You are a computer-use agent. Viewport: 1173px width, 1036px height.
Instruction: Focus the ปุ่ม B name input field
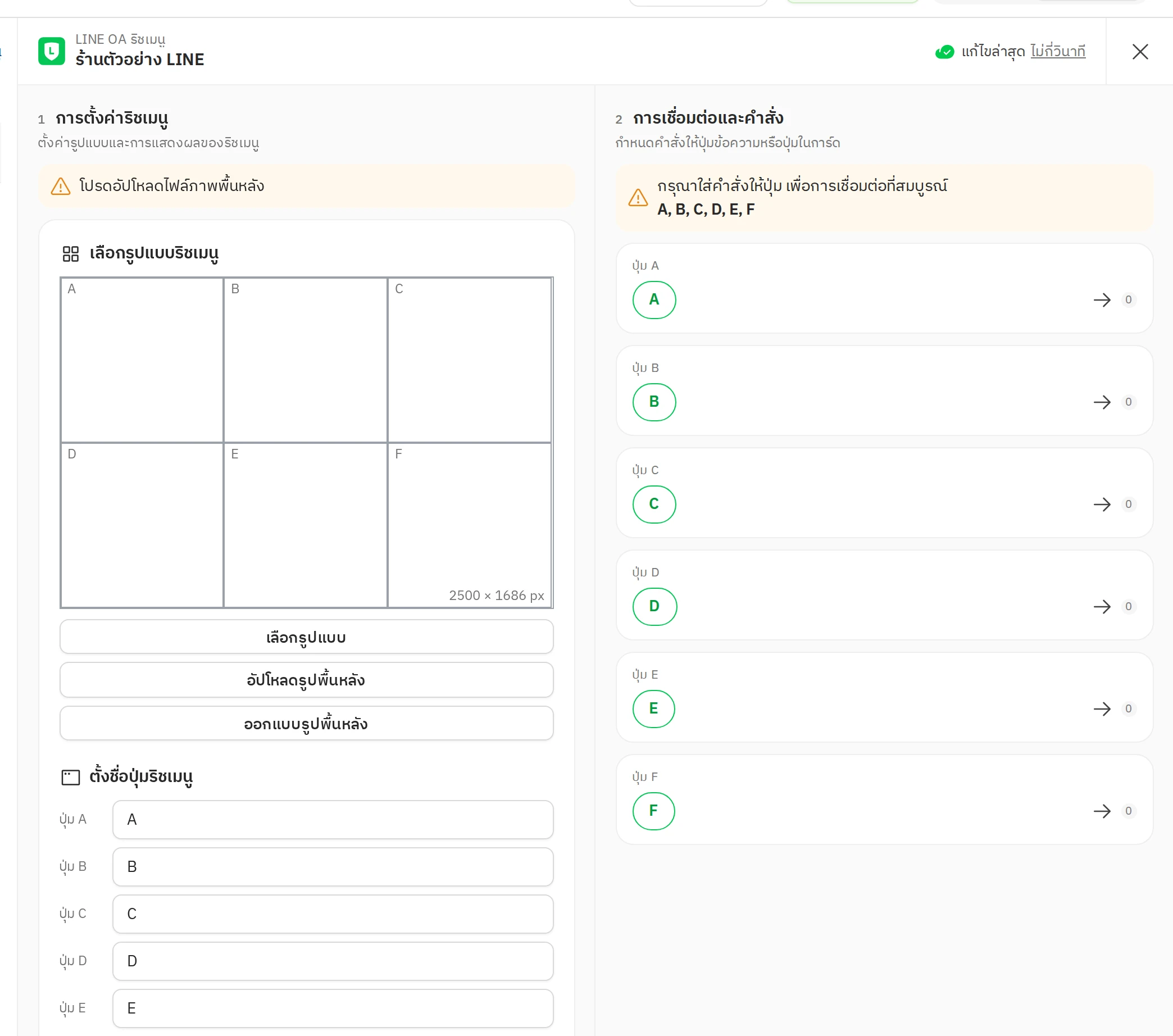[x=333, y=867]
